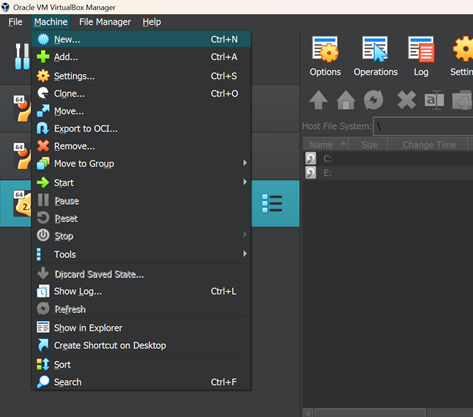
Task: Choose Move... menu entry
Action: coord(141,111)
